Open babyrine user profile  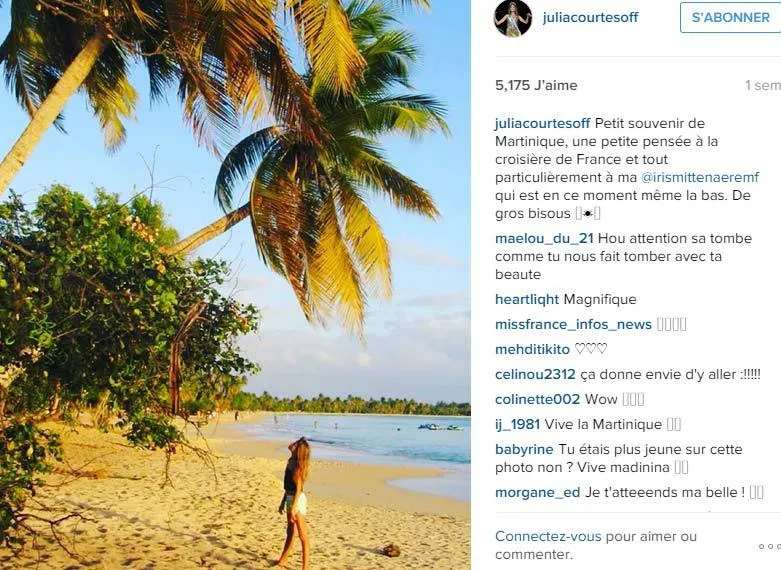(x=524, y=449)
